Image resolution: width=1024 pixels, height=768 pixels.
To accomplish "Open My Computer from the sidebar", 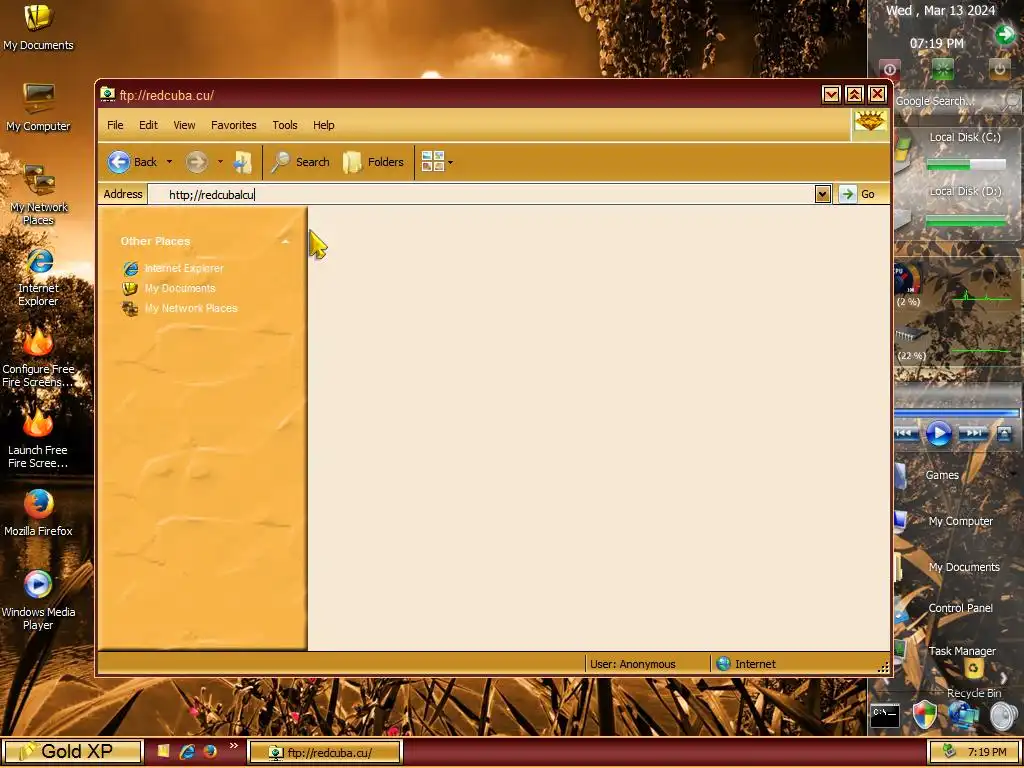I will pos(960,521).
